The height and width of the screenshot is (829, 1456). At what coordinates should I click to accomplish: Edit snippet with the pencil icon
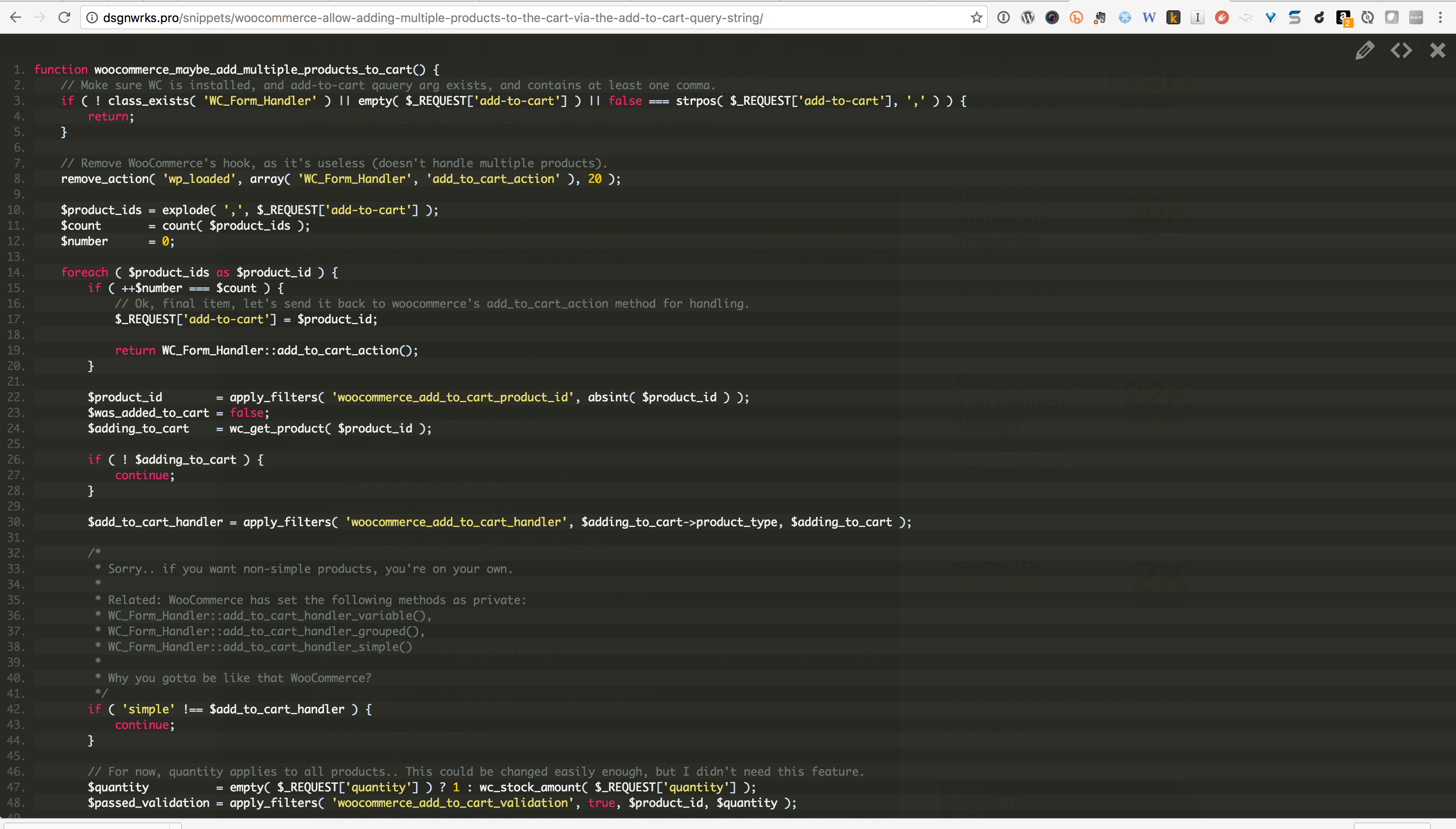pyautogui.click(x=1365, y=51)
